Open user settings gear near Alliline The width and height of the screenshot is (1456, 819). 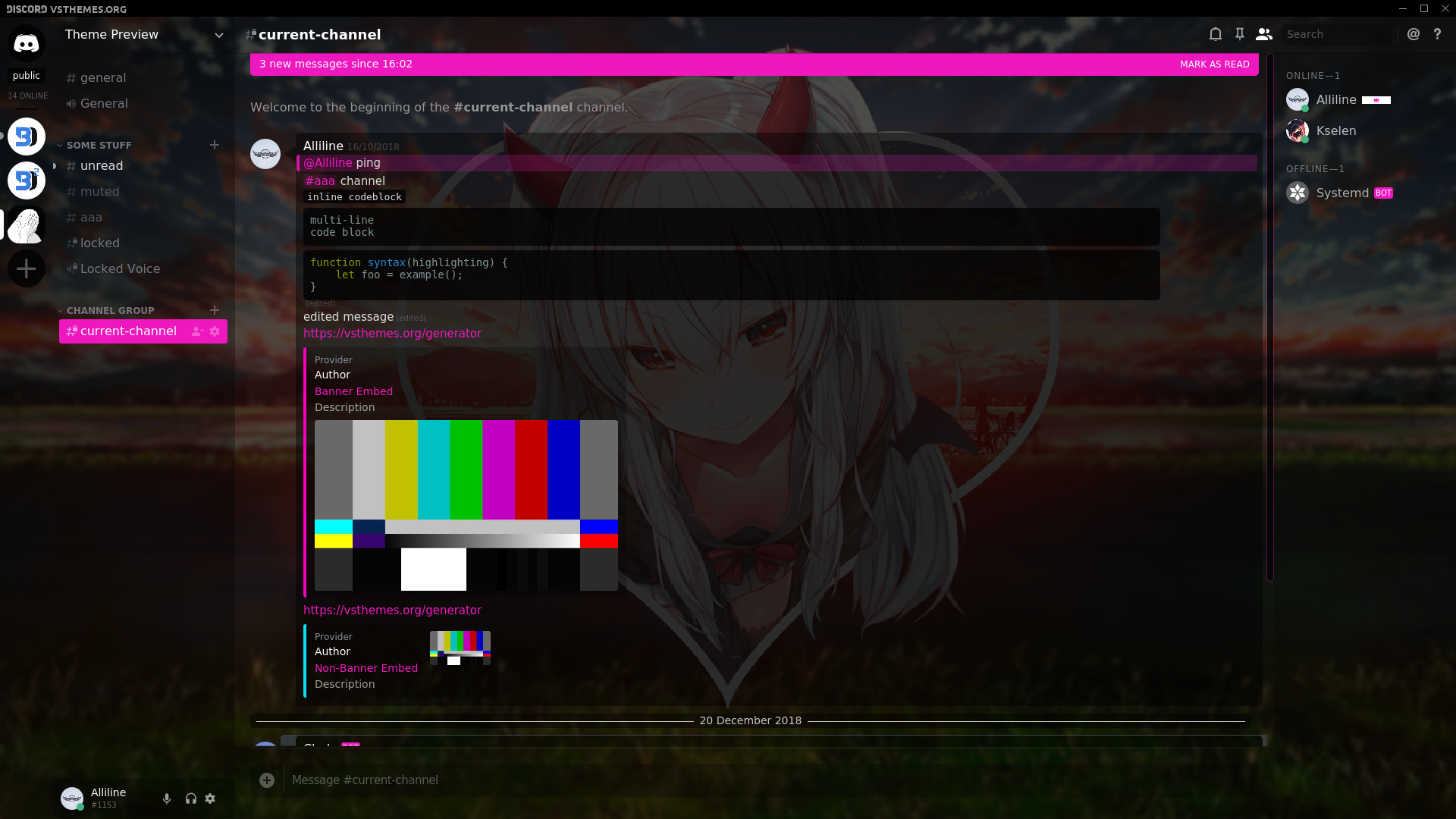(210, 799)
